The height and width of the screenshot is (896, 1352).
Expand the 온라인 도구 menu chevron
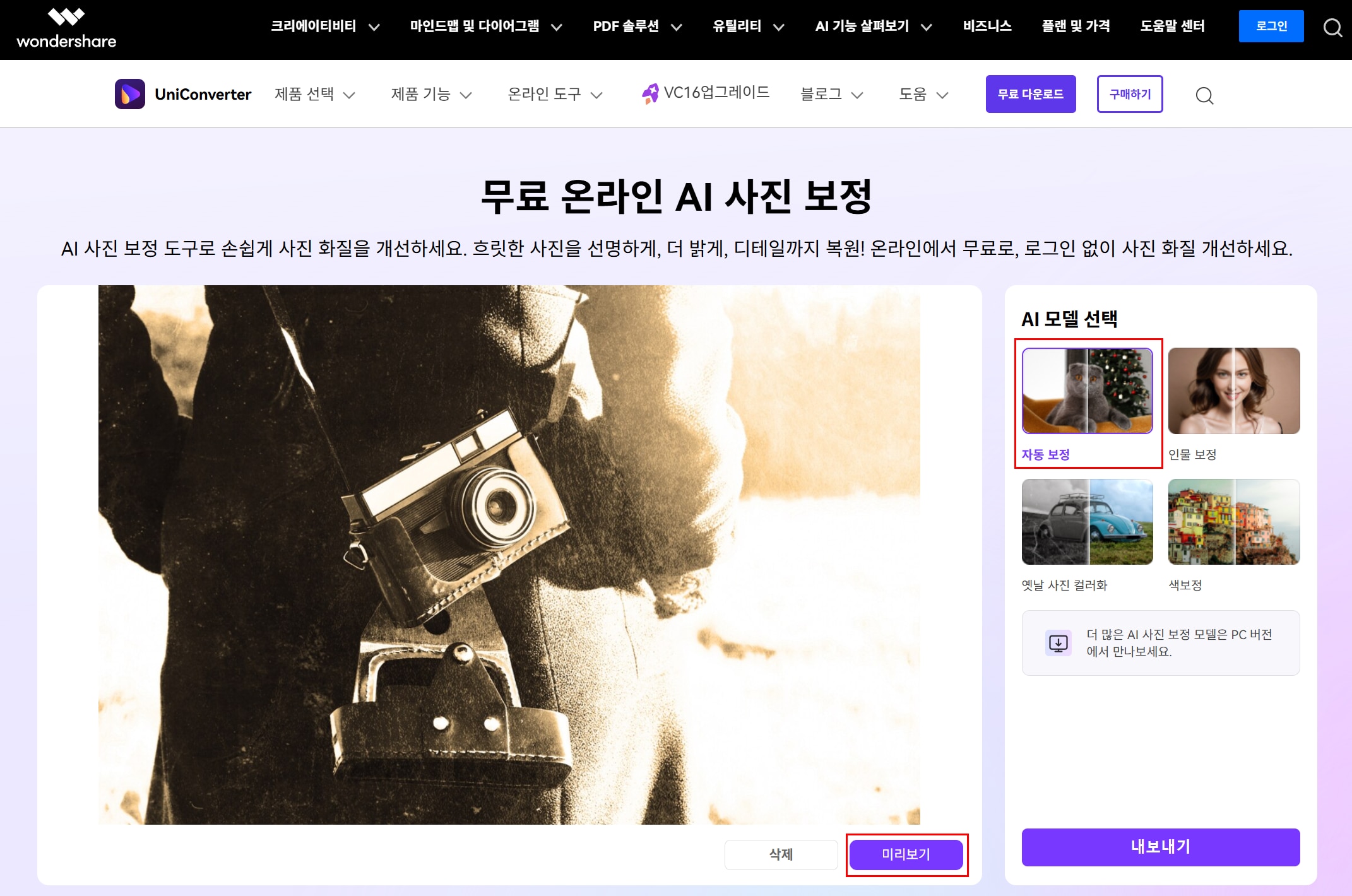[596, 95]
